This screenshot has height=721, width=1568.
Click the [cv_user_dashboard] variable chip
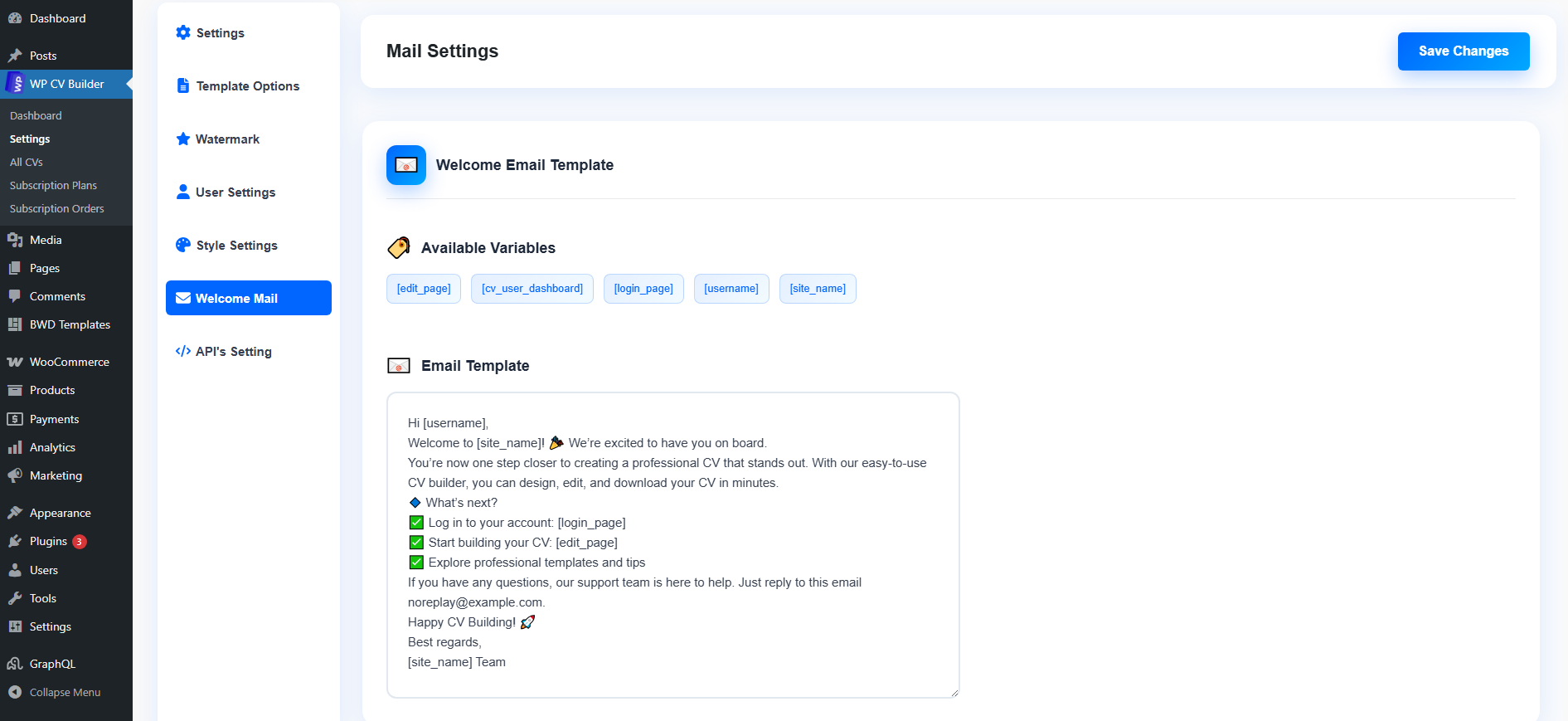(x=532, y=289)
